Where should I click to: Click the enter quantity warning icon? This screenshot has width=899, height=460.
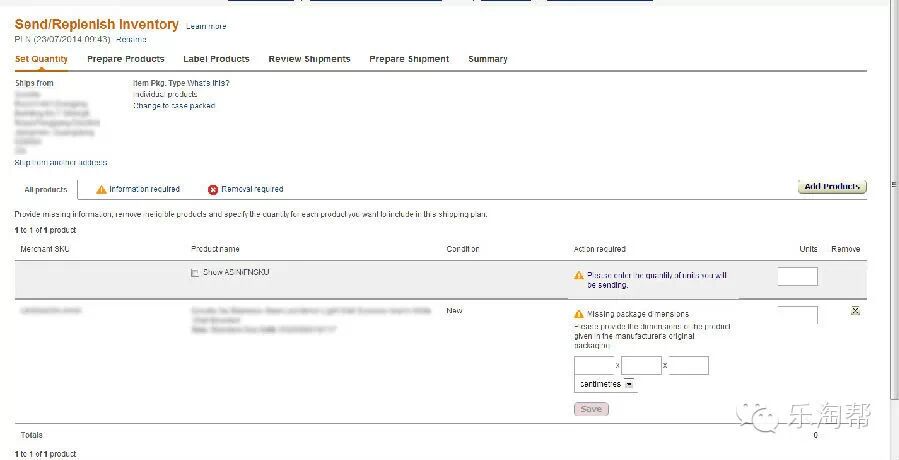point(579,276)
